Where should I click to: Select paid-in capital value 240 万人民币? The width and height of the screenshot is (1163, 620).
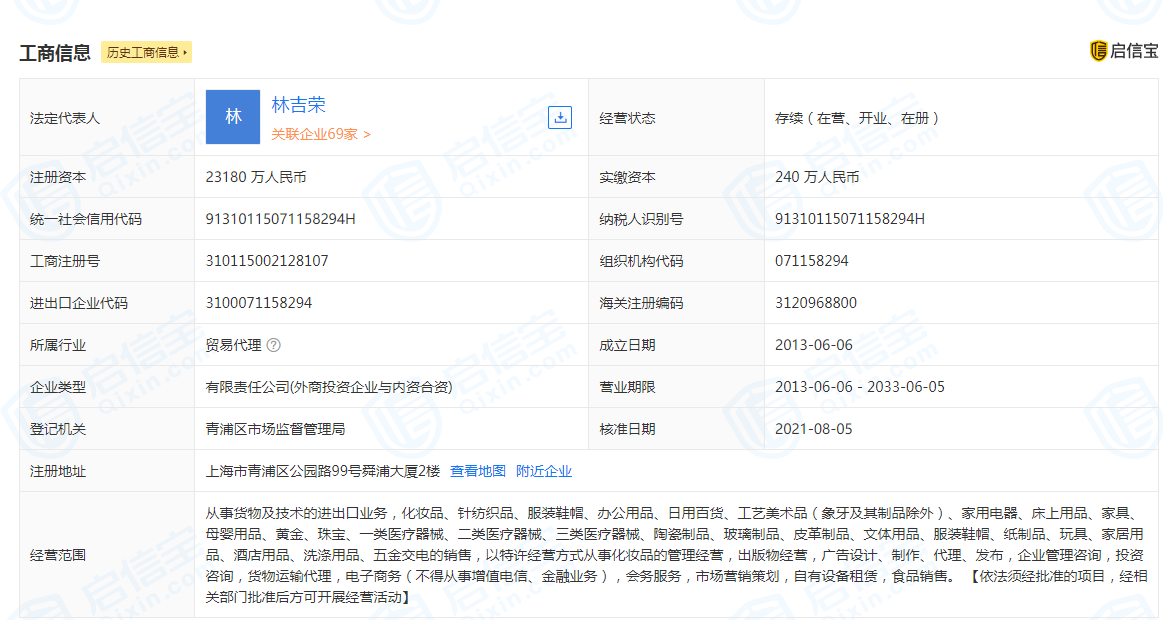pos(817,177)
